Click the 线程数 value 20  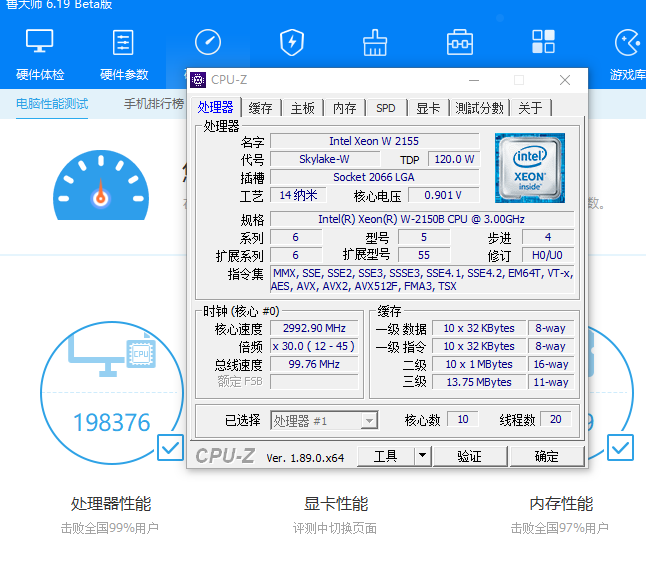pos(555,419)
